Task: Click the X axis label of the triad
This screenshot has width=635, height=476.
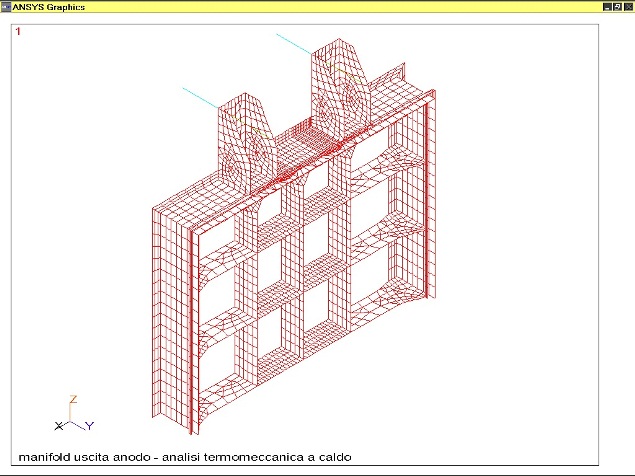Action: (59, 426)
